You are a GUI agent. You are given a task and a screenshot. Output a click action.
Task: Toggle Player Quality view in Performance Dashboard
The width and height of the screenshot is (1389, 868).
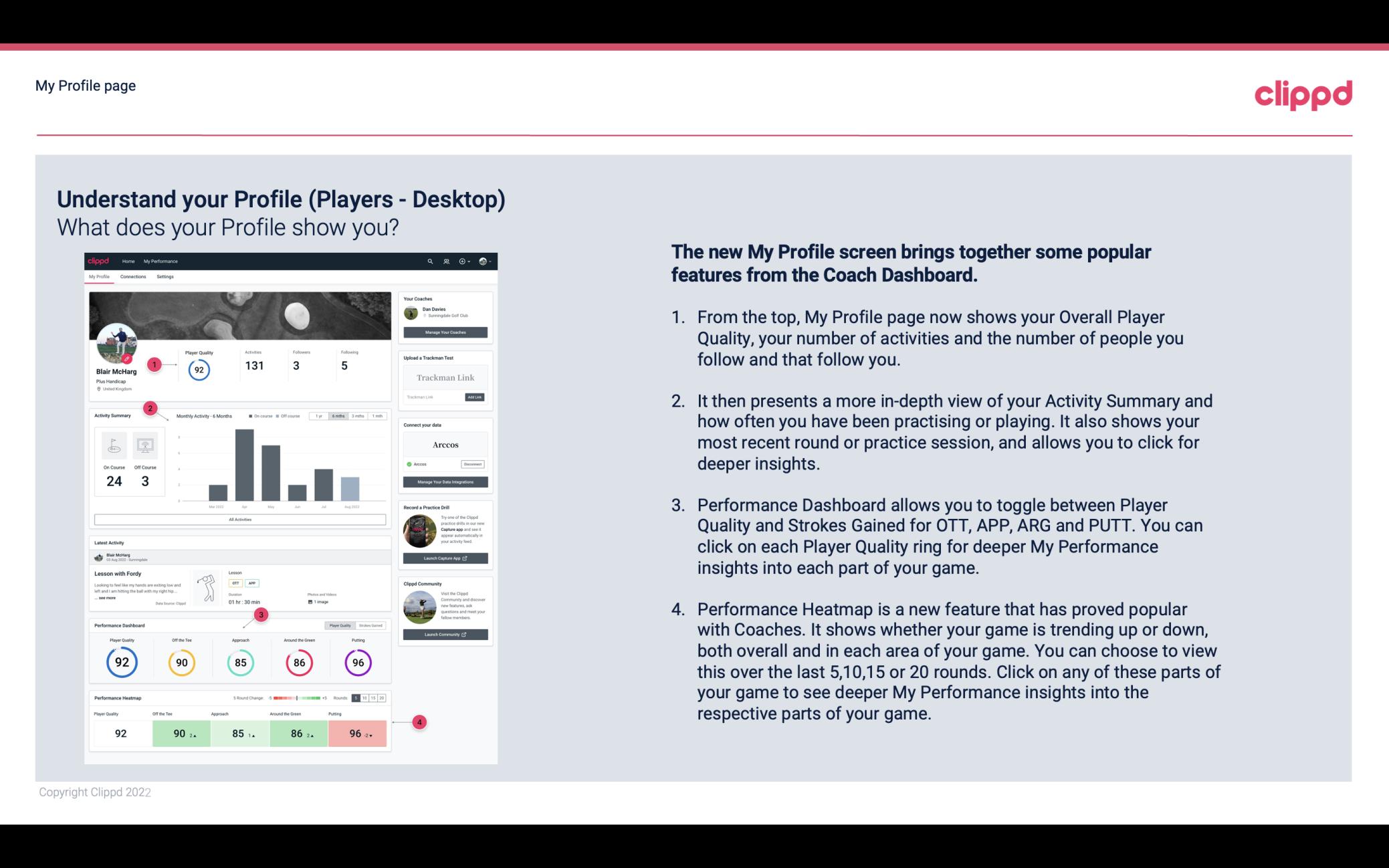[x=341, y=625]
